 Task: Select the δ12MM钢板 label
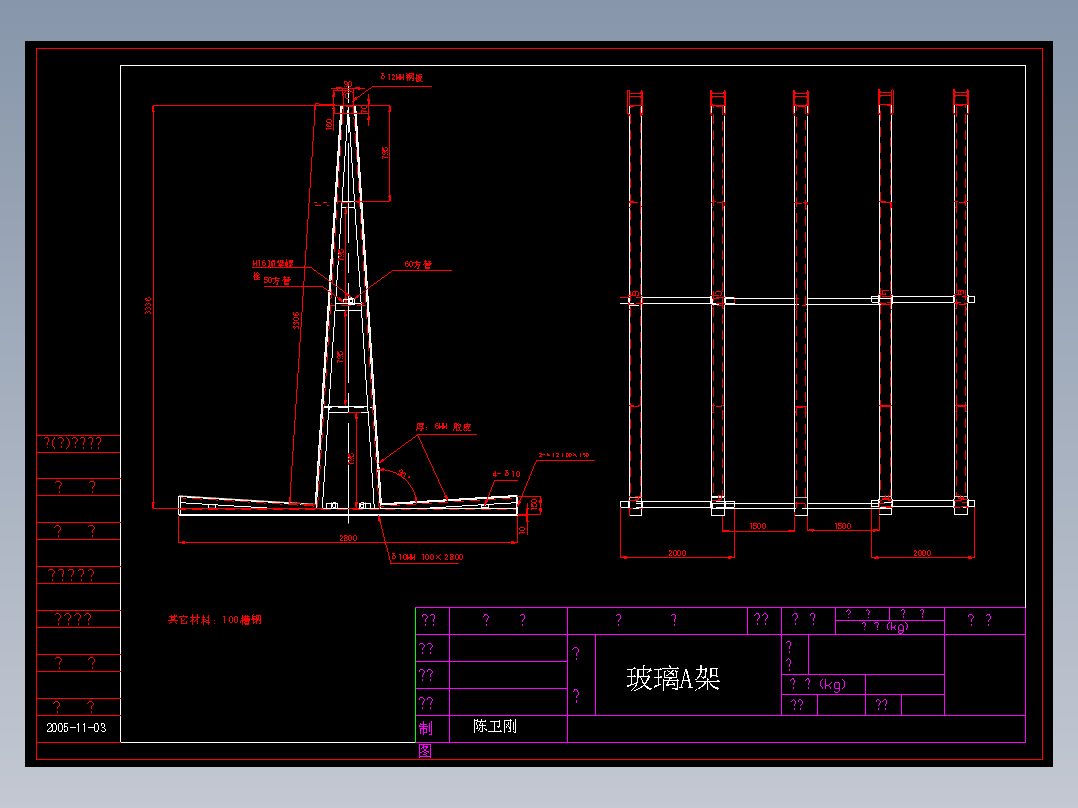(402, 77)
